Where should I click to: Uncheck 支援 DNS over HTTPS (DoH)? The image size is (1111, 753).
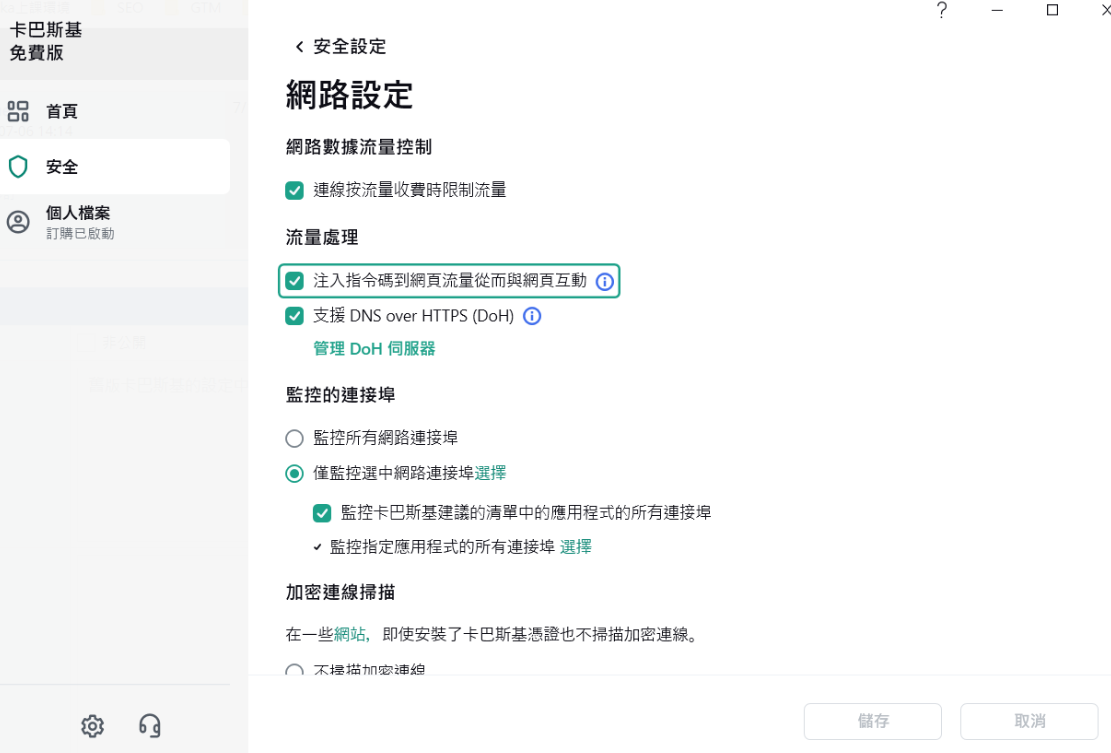[x=294, y=316]
